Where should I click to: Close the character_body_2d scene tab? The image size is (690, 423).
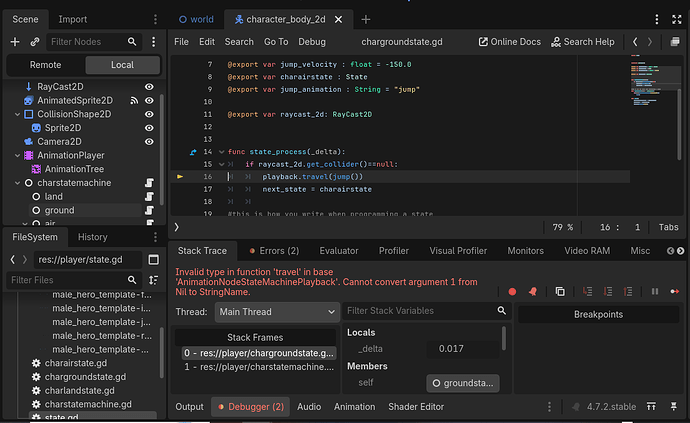[x=338, y=19]
